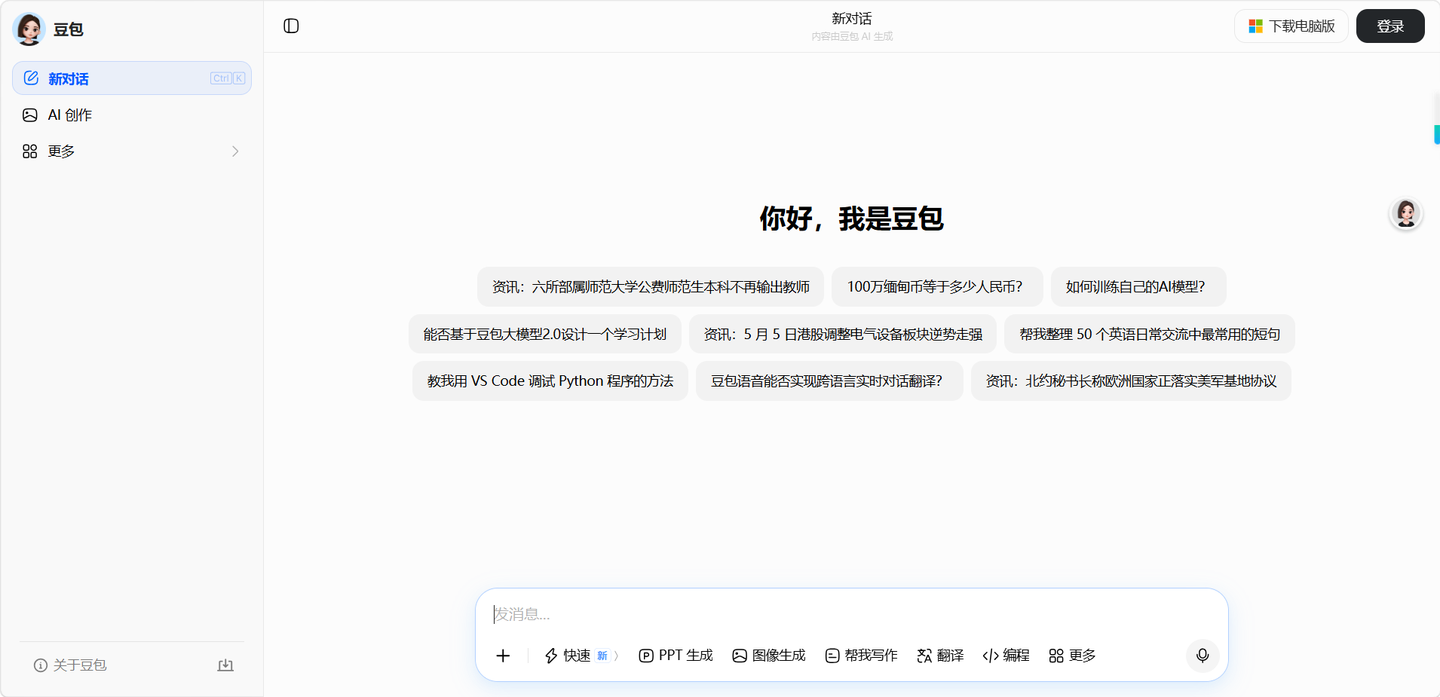Viewport: 1440px width, 697px height.
Task: Select the 翻译 tool
Action: (941, 656)
